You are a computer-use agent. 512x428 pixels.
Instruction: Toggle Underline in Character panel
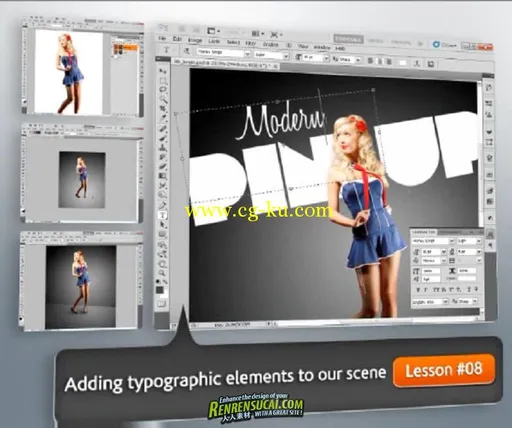[469, 290]
